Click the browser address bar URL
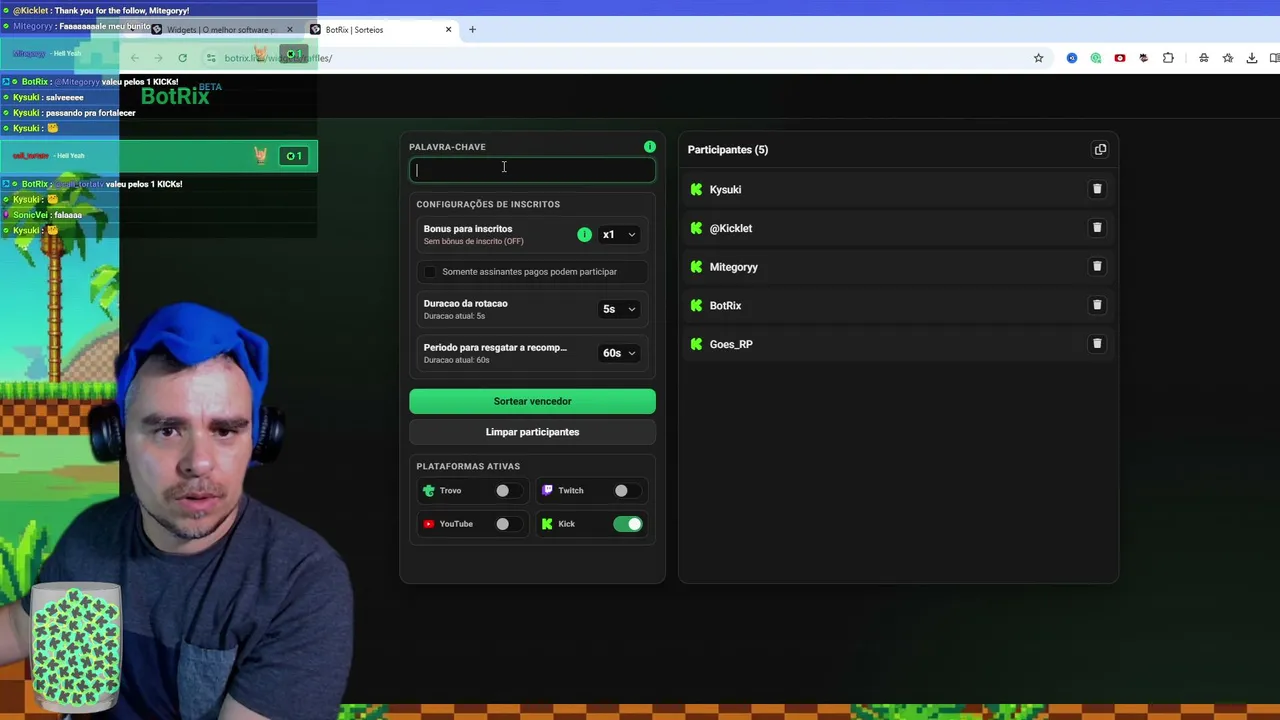 [x=278, y=58]
